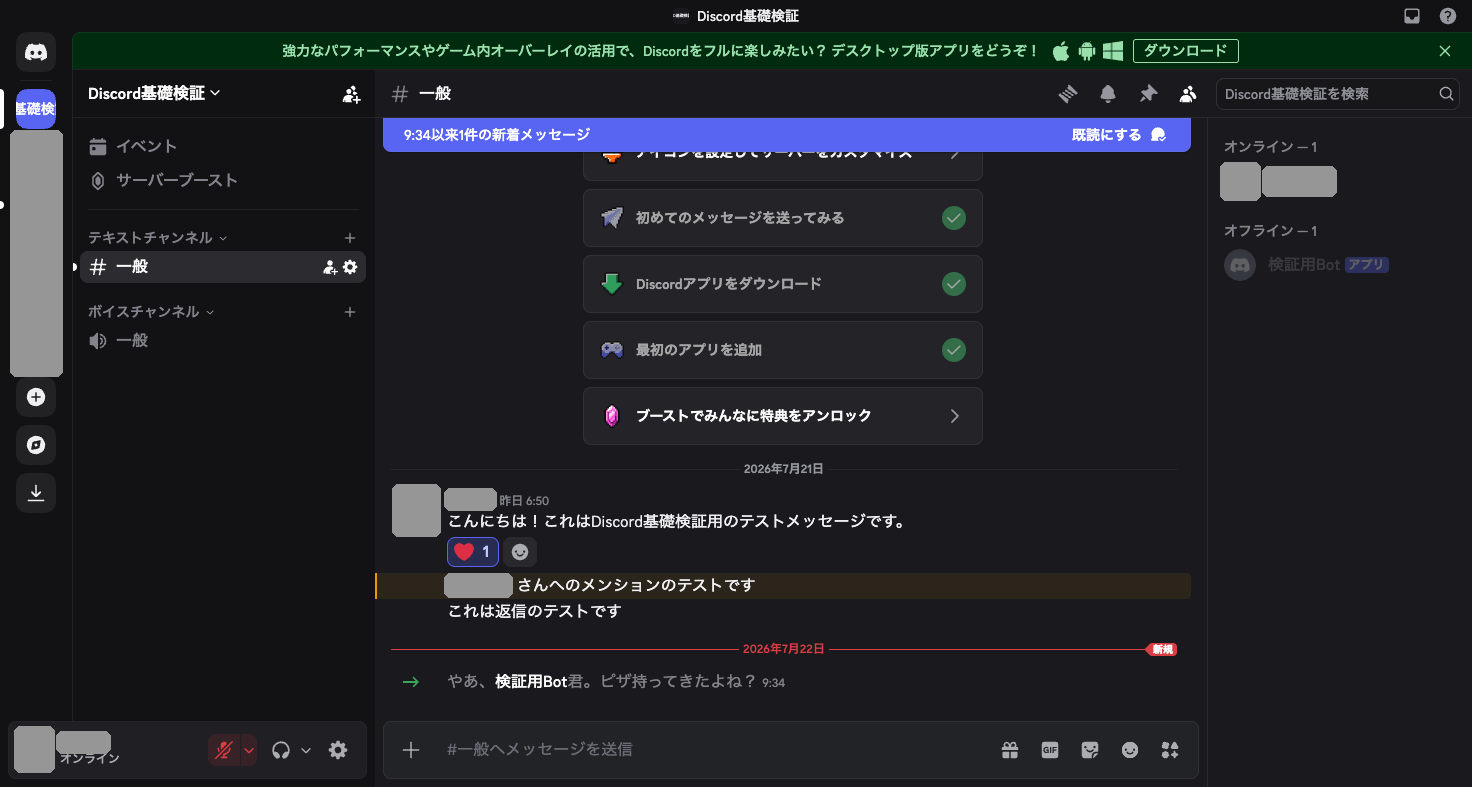This screenshot has width=1472, height=787.
Task: Open server discovery compass icon
Action: (x=36, y=445)
